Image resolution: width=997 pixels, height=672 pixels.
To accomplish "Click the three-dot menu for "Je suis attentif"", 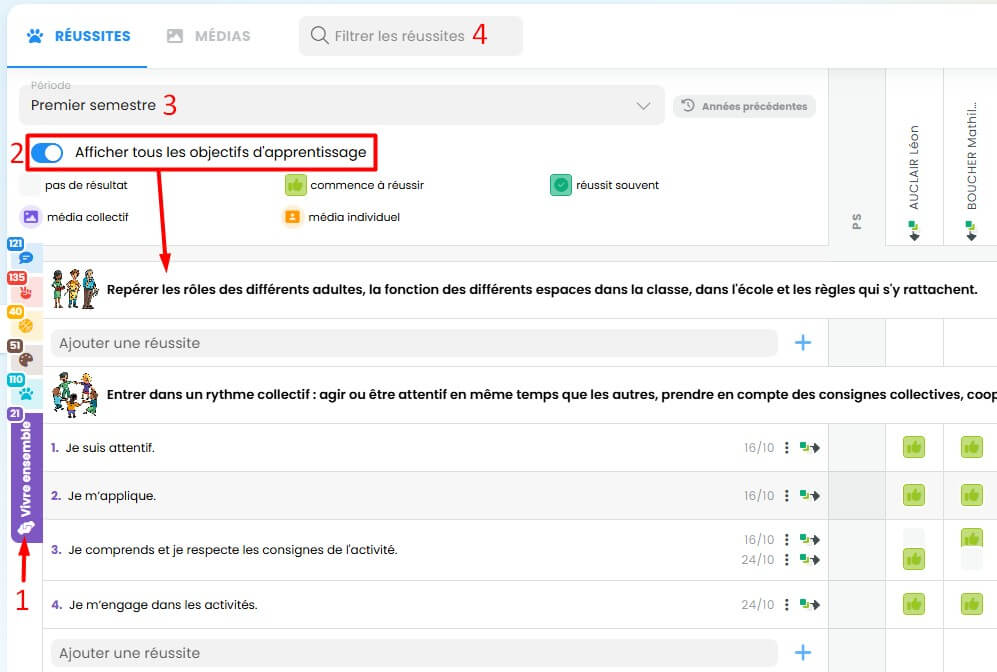I will 788,448.
